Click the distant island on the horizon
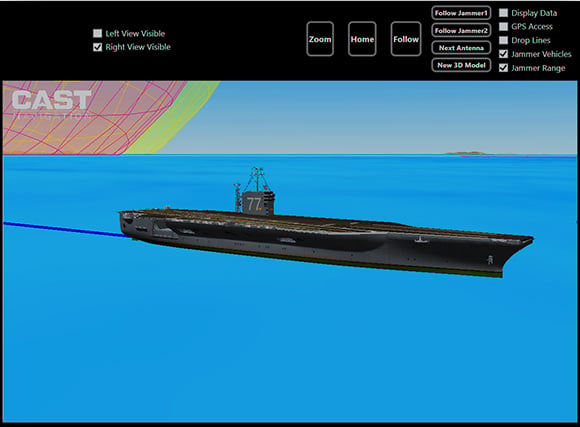Viewport: 580px width, 427px height. click(x=465, y=152)
